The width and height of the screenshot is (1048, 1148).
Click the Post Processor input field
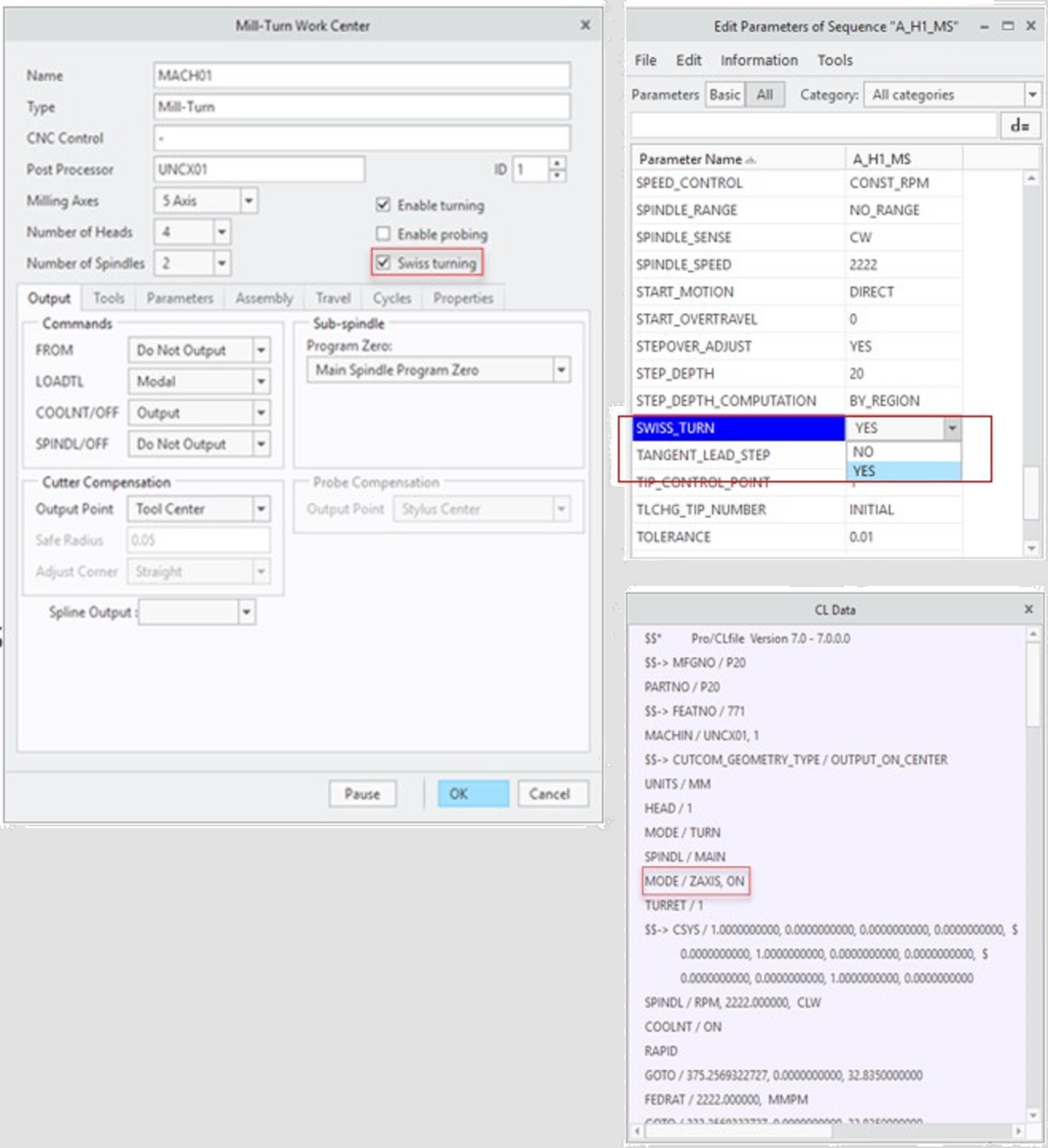pyautogui.click(x=258, y=169)
